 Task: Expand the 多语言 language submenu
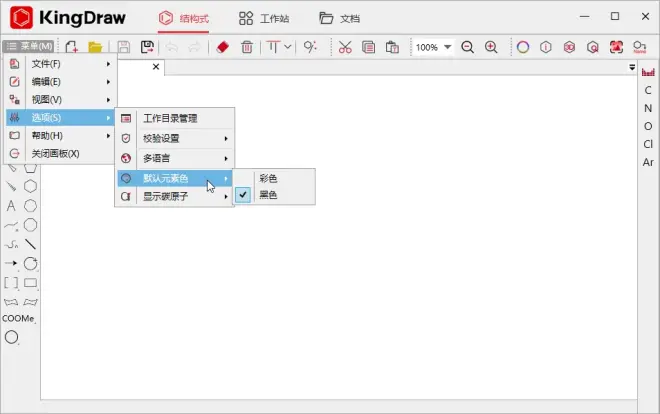(x=174, y=158)
